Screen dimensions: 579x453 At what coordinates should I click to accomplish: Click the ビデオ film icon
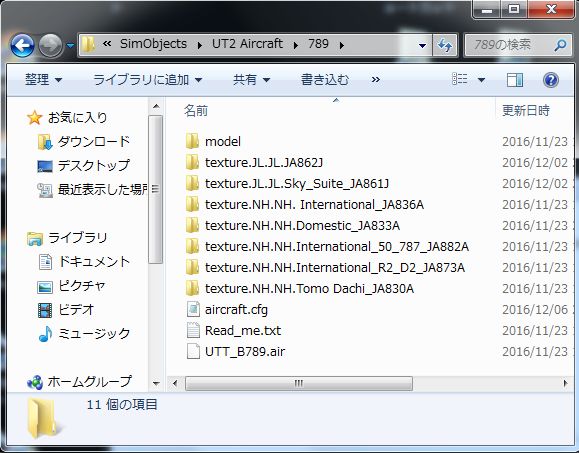[x=45, y=310]
